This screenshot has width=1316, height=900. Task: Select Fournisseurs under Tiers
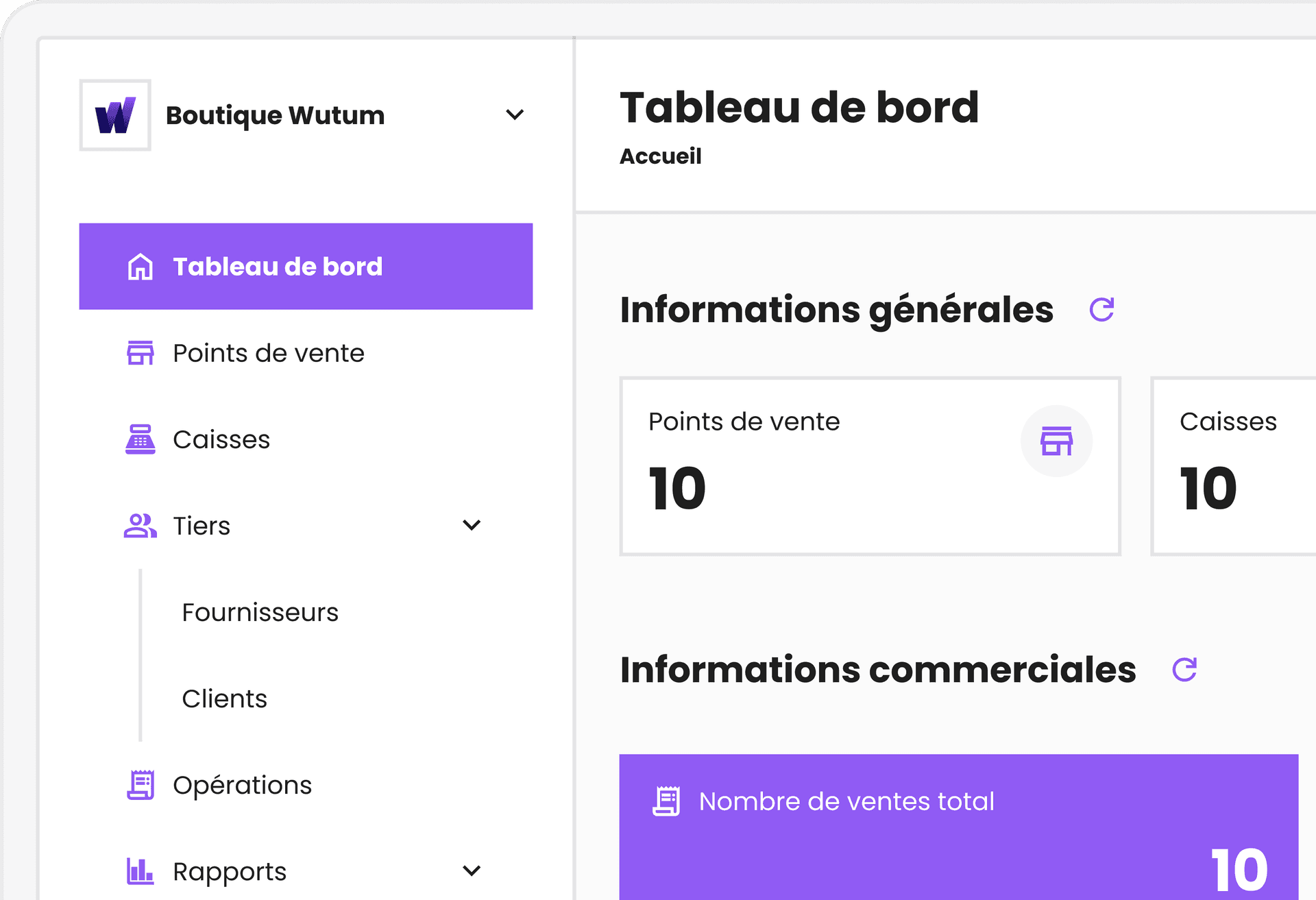click(x=260, y=611)
